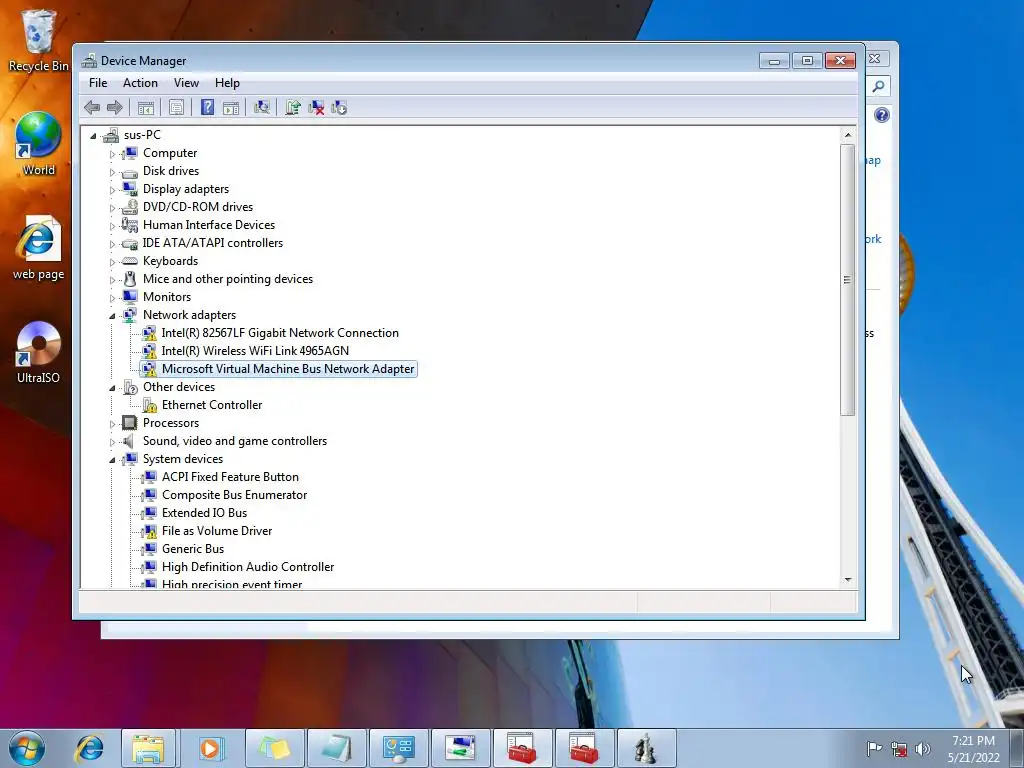Select the Recycle Bin desktop icon
This screenshot has width=1024, height=768.
point(39,40)
